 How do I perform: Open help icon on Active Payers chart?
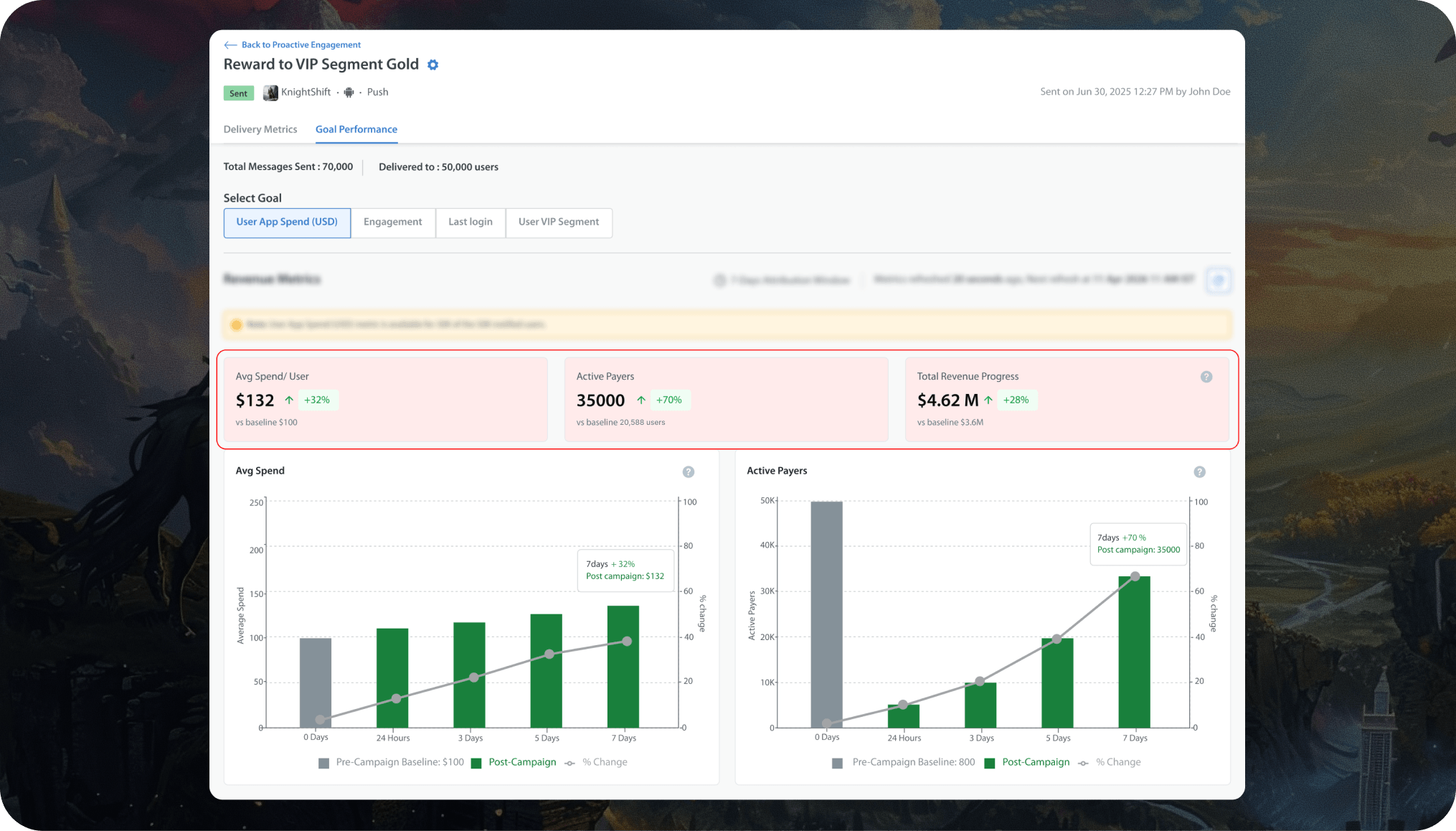(1200, 471)
